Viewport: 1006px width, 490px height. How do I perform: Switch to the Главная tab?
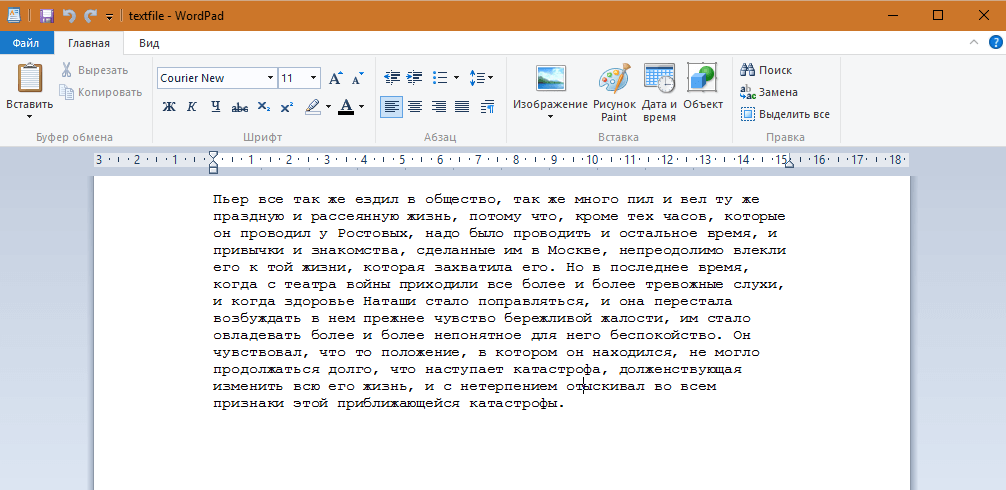pyautogui.click(x=89, y=44)
